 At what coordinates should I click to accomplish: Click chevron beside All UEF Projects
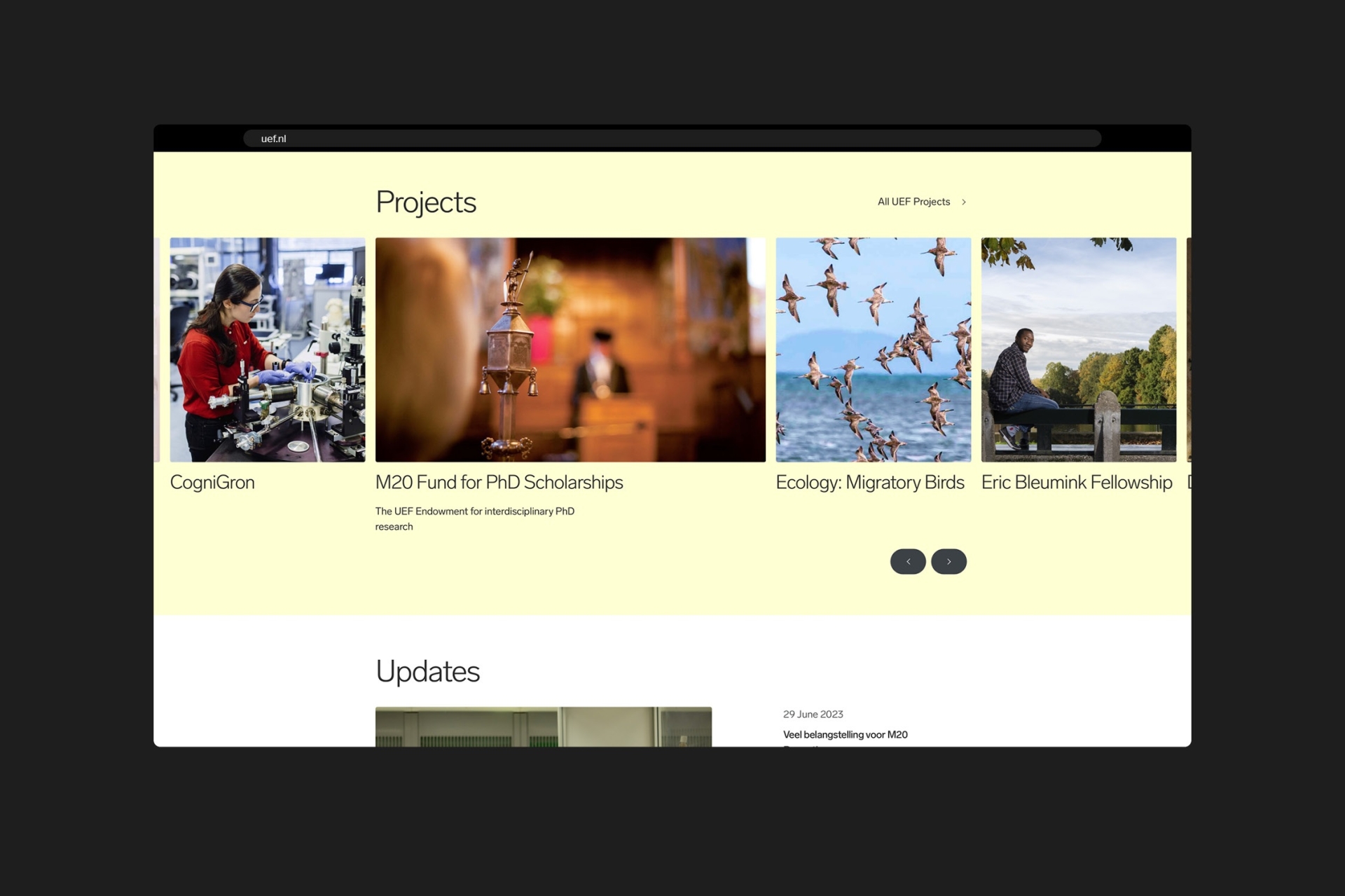tap(964, 202)
